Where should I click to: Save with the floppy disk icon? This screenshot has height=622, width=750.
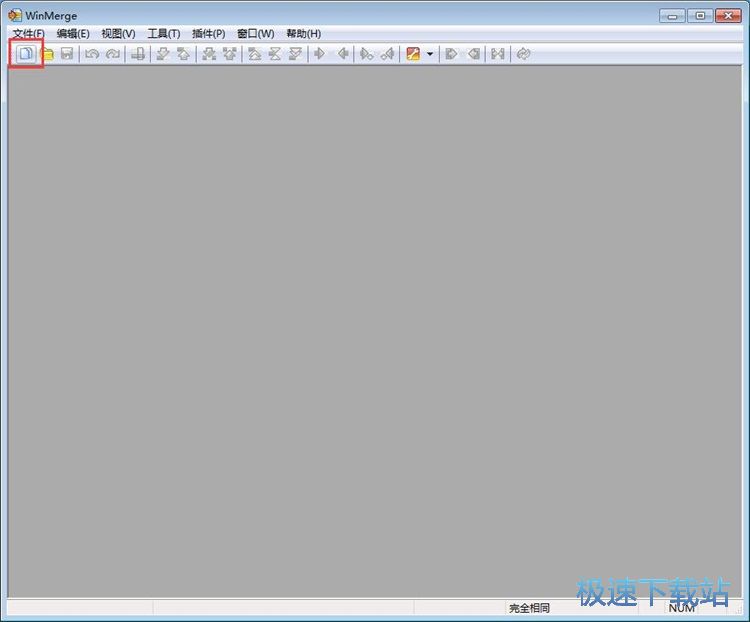pos(67,54)
